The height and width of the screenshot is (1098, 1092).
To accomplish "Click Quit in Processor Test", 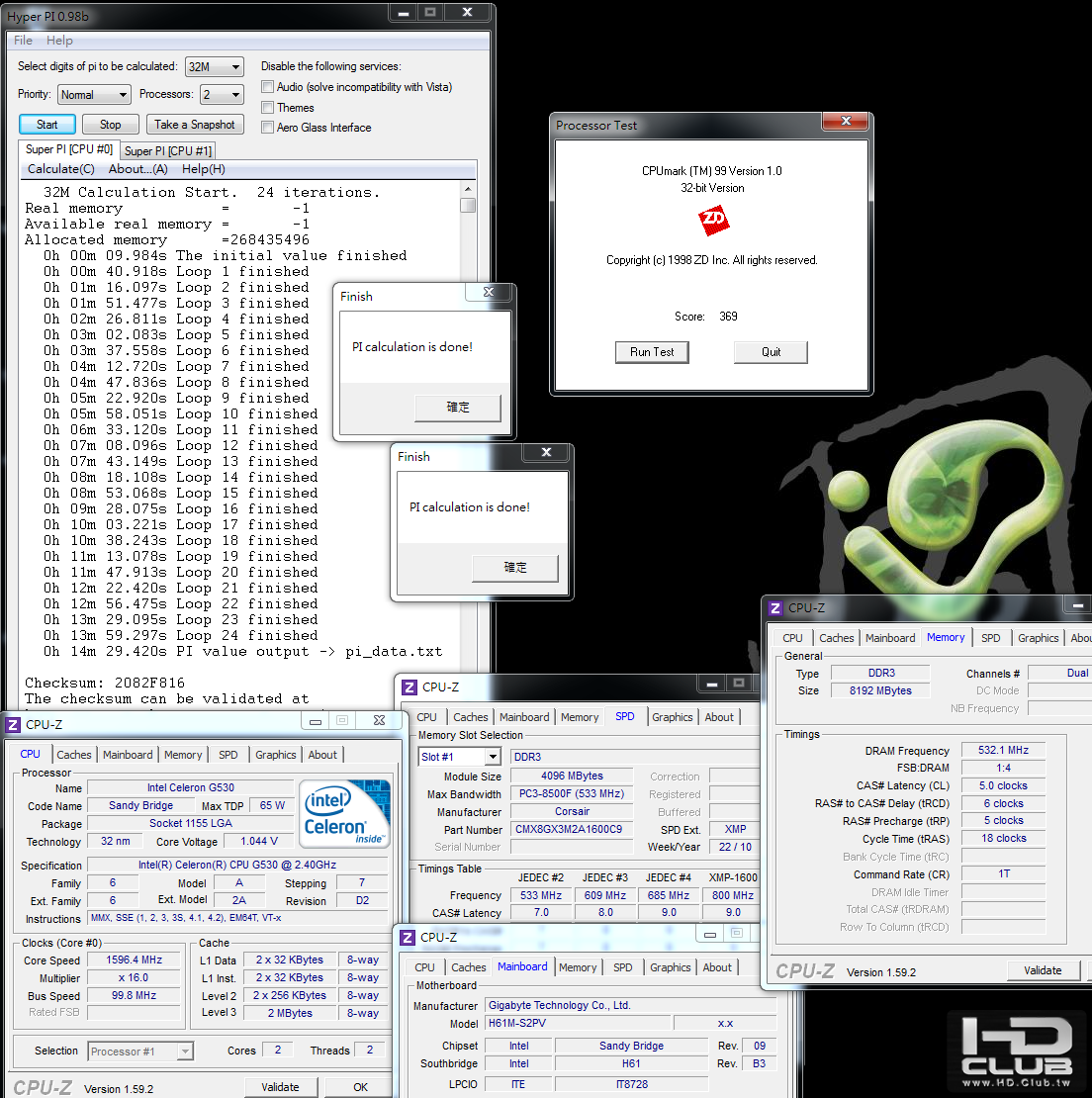I will 771,352.
